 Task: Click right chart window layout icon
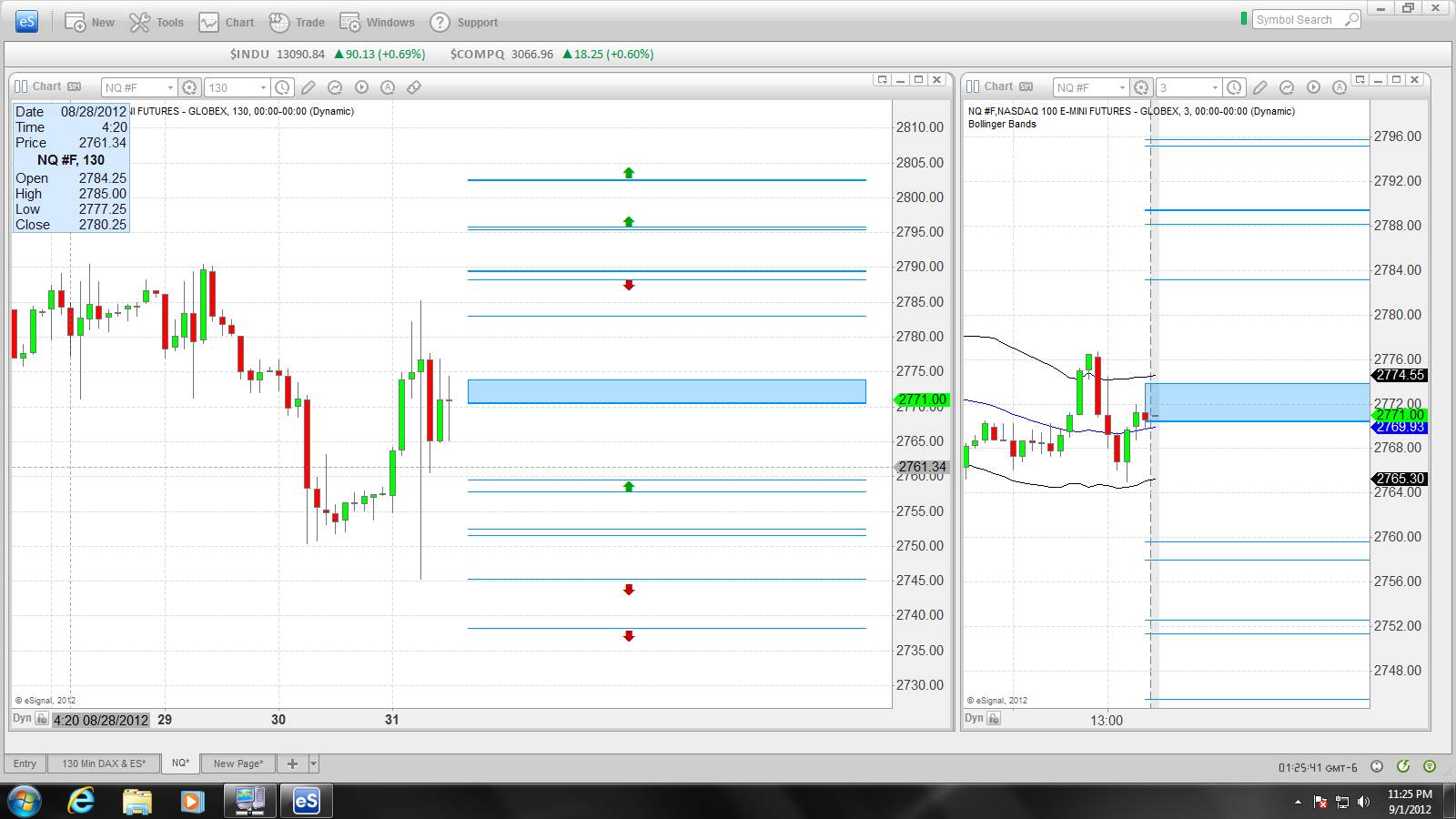(x=973, y=86)
